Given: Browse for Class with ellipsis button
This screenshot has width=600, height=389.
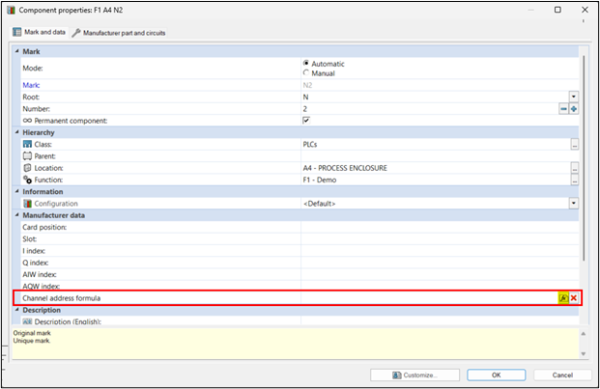Looking at the screenshot, I should (x=574, y=144).
